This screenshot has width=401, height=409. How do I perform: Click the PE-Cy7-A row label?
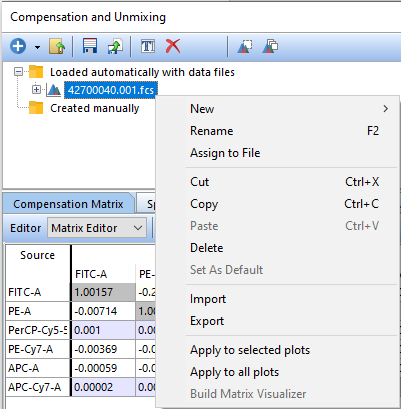(x=38, y=349)
